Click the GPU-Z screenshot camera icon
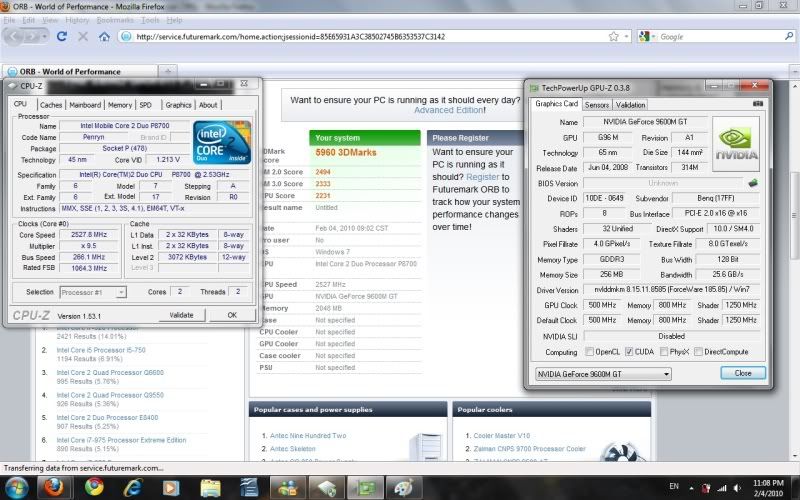This screenshot has width=800, height=500. pos(758,104)
